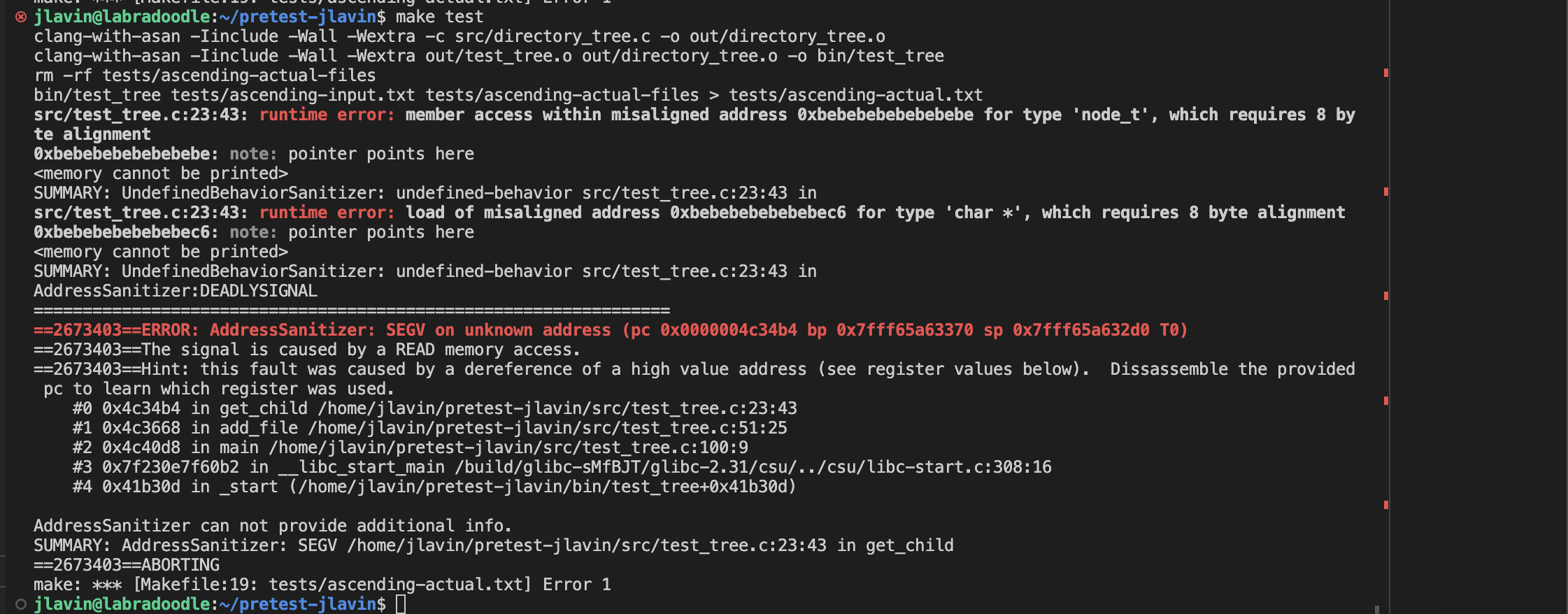Image resolution: width=1568 pixels, height=614 pixels.
Task: Click the gray circle icon beside the last prompt
Action: 21,604
